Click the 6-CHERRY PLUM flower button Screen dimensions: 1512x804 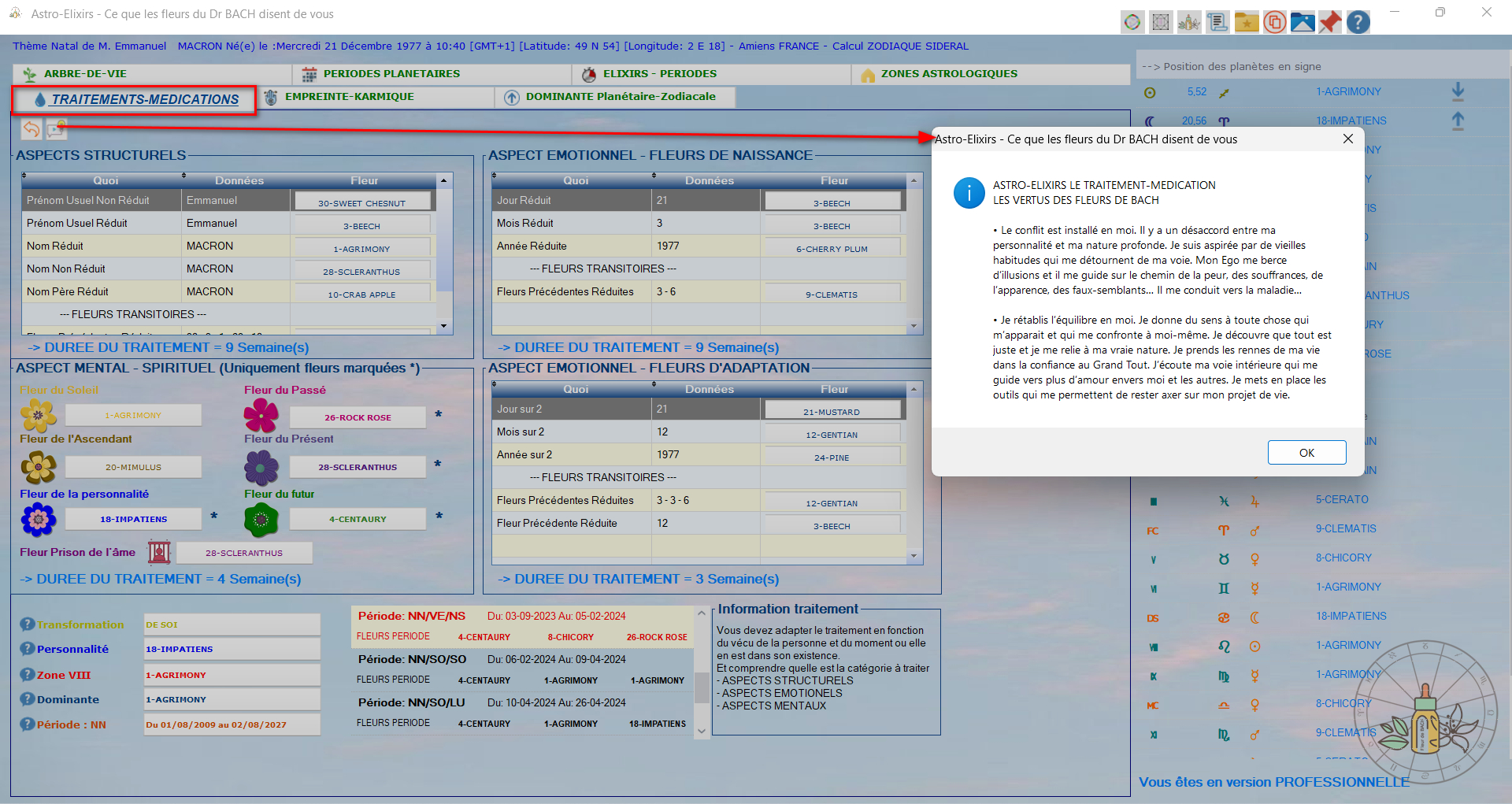point(832,248)
